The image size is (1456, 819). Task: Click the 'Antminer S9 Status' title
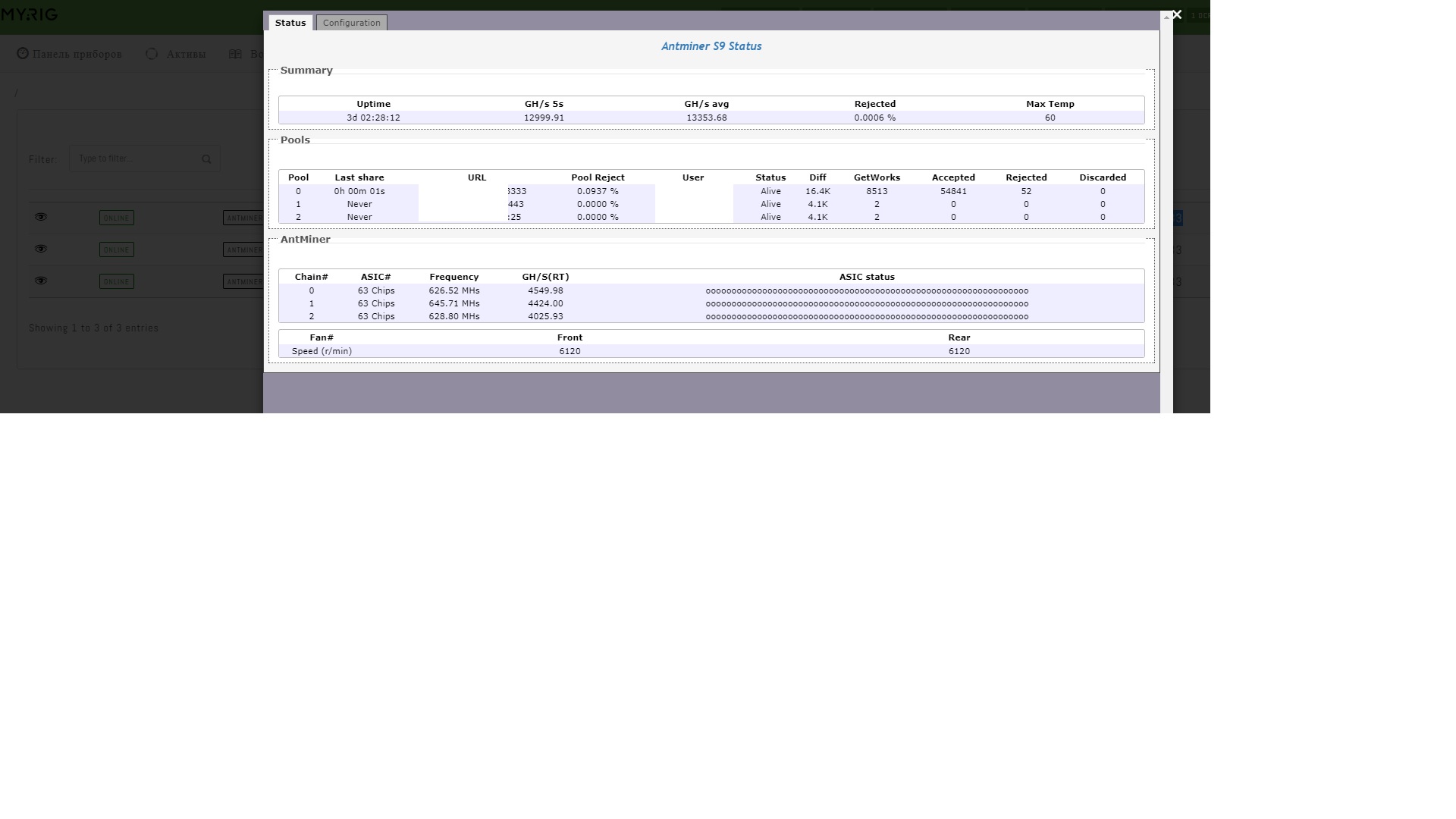pos(711,46)
